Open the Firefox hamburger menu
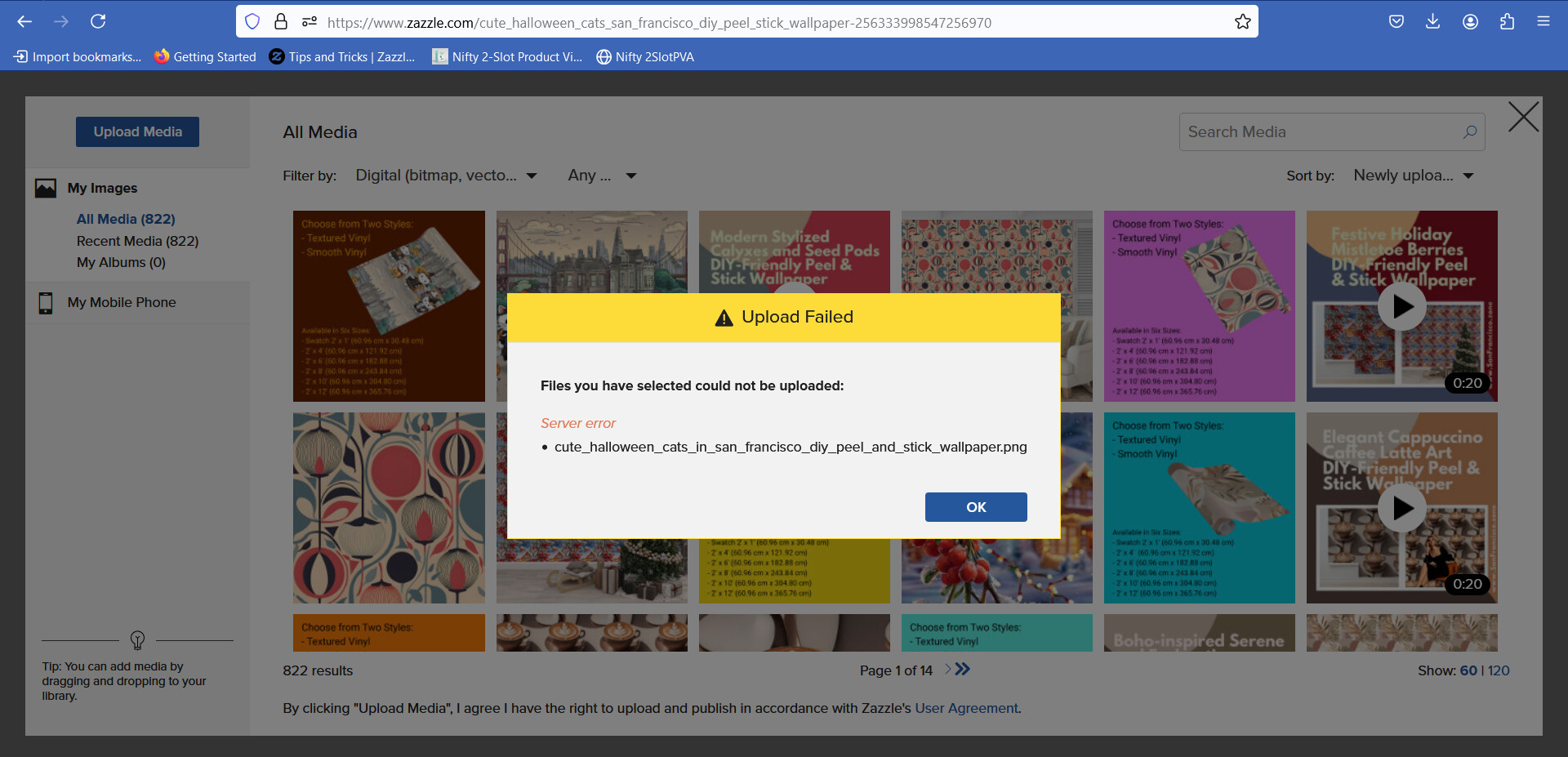The image size is (1568, 757). pos(1543,22)
